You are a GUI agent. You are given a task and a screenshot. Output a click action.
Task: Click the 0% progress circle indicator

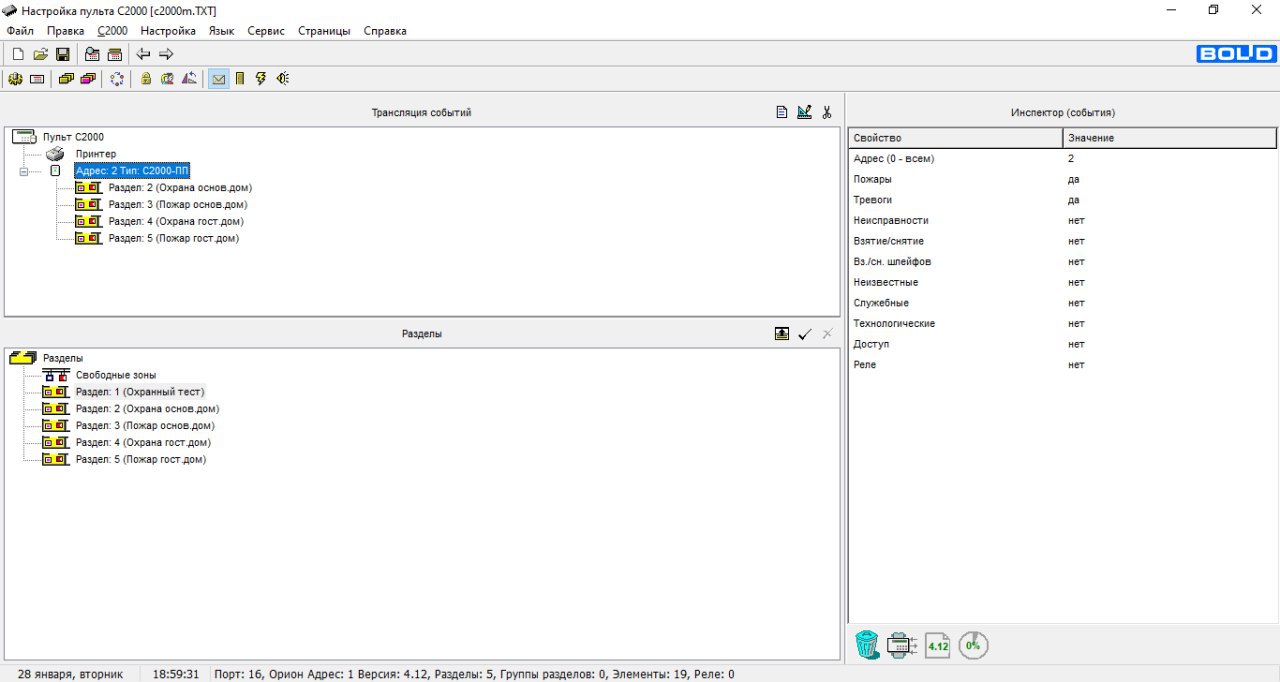[973, 645]
